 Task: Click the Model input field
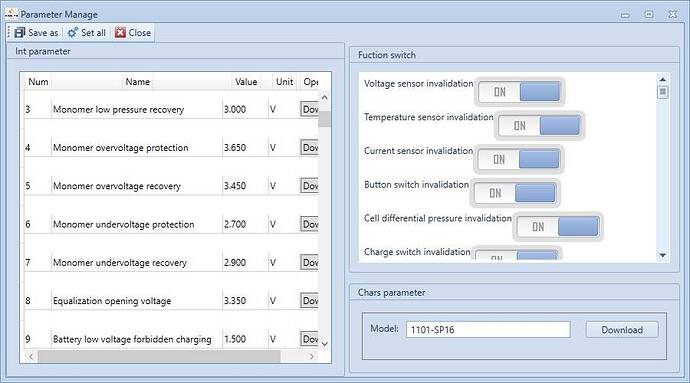pos(488,330)
